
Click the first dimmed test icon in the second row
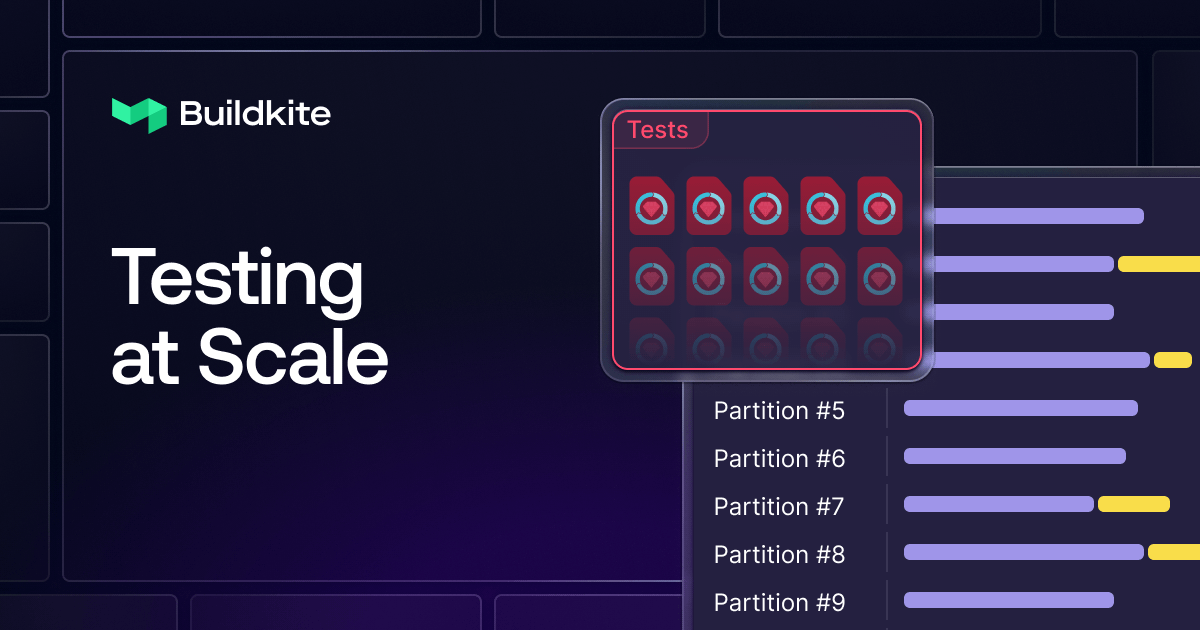pos(651,278)
